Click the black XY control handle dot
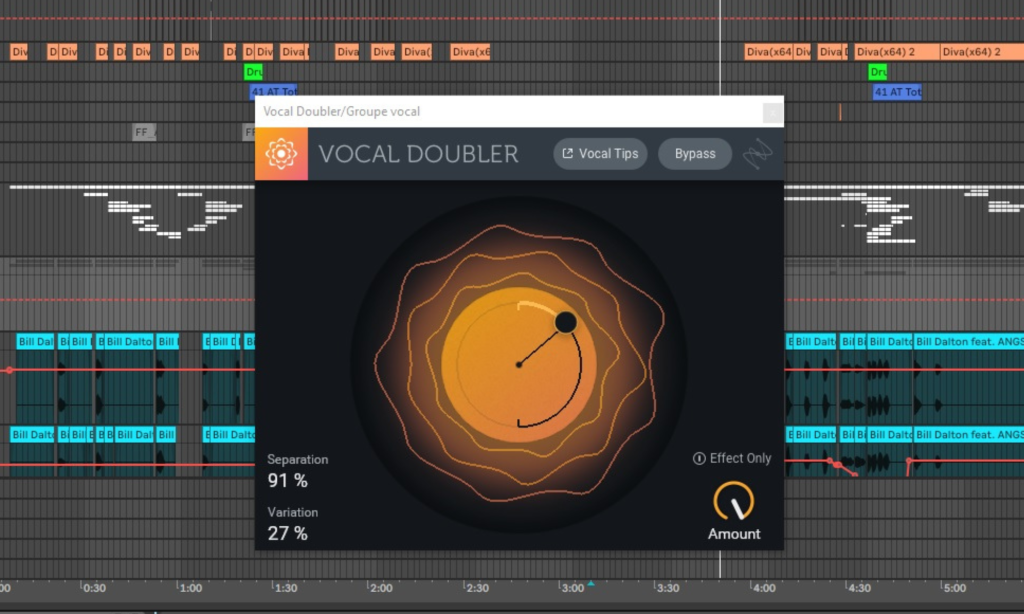The width and height of the screenshot is (1024, 614). pyautogui.click(x=565, y=322)
